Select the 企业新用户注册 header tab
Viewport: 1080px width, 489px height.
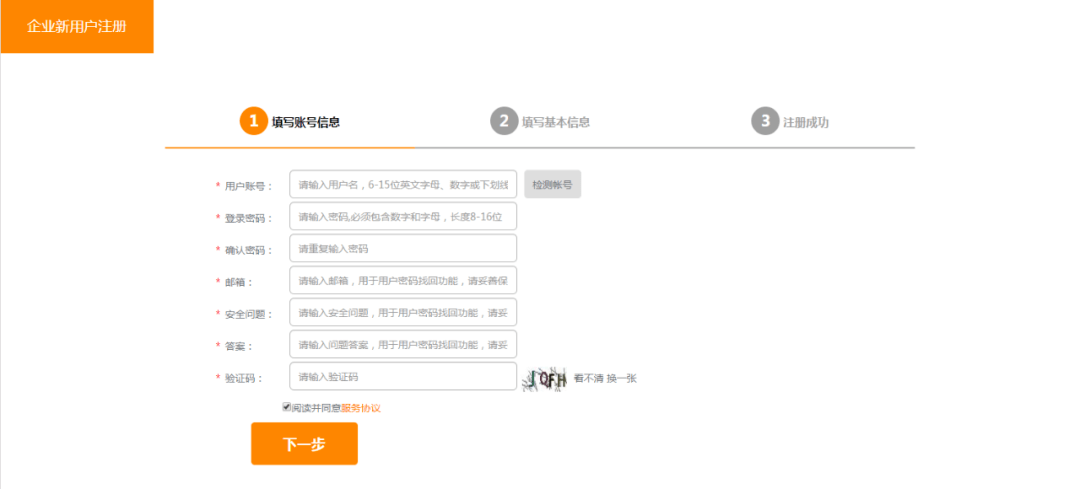coord(77,26)
